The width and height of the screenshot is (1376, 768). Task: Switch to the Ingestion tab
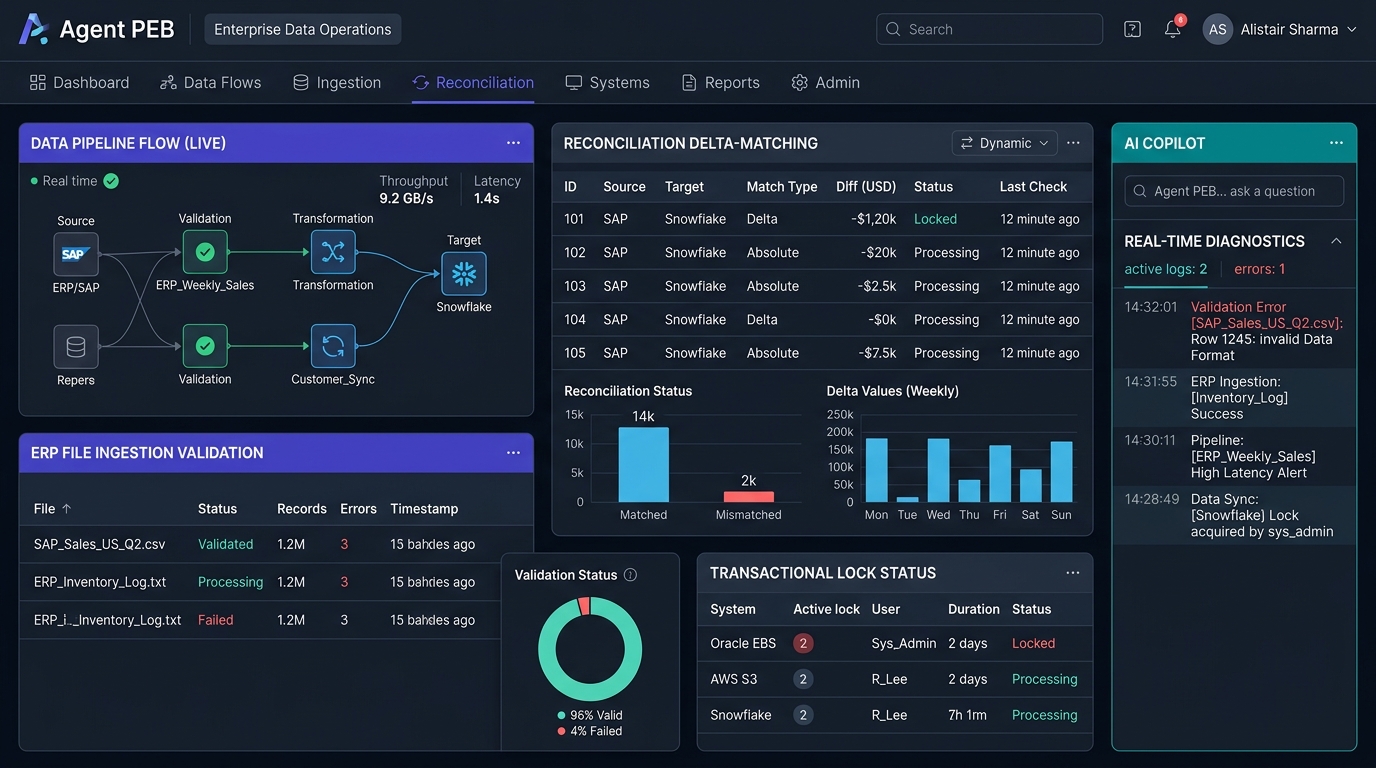[x=337, y=83]
